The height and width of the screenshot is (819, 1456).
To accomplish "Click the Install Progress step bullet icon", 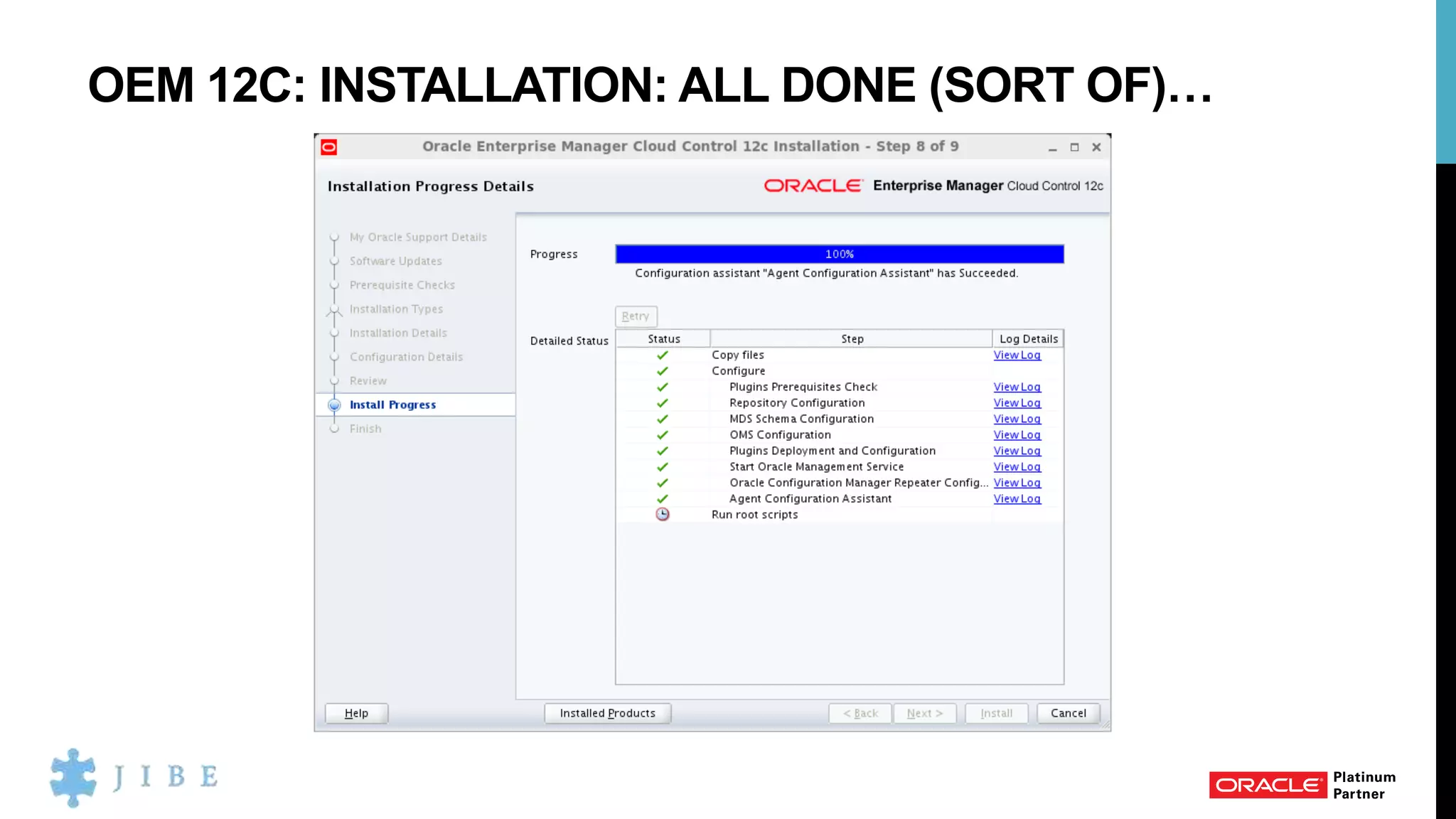I will coord(334,405).
